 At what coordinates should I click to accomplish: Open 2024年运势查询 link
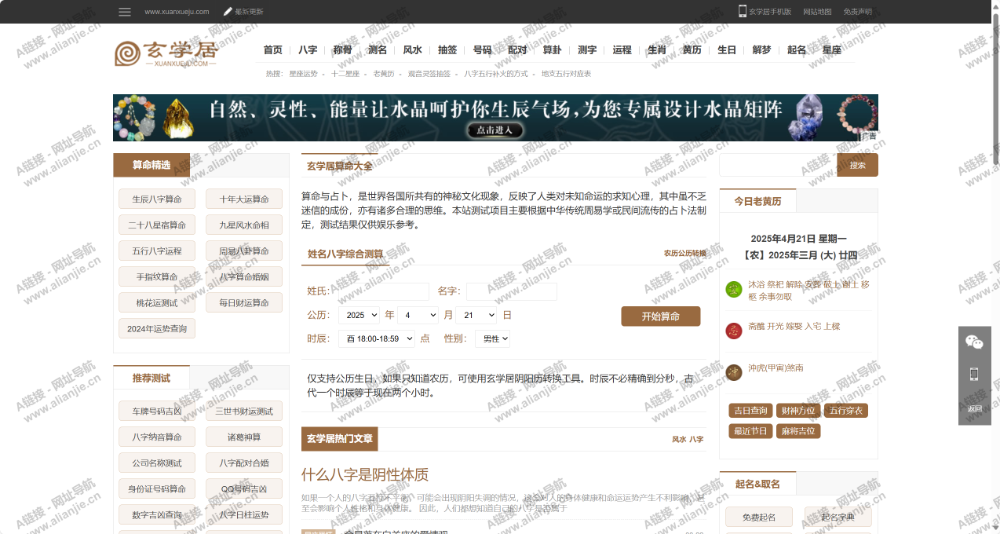pos(157,329)
